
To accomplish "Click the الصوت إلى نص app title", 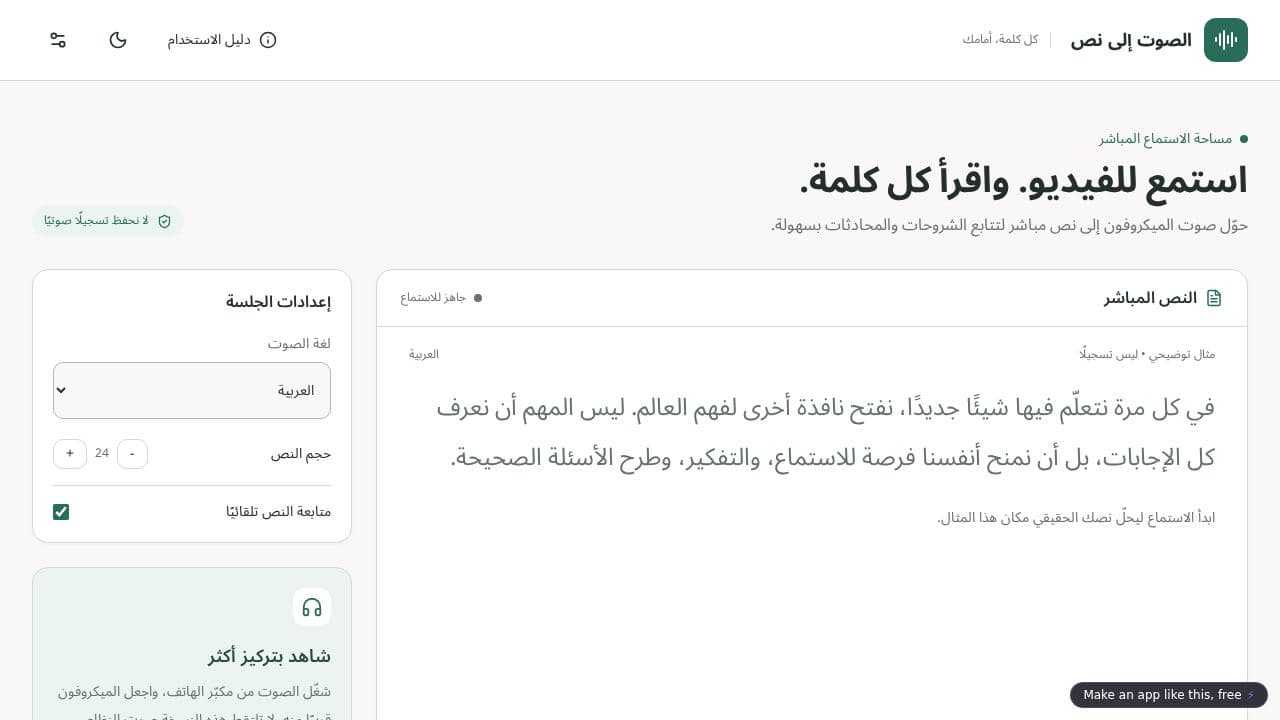I will tap(1131, 40).
